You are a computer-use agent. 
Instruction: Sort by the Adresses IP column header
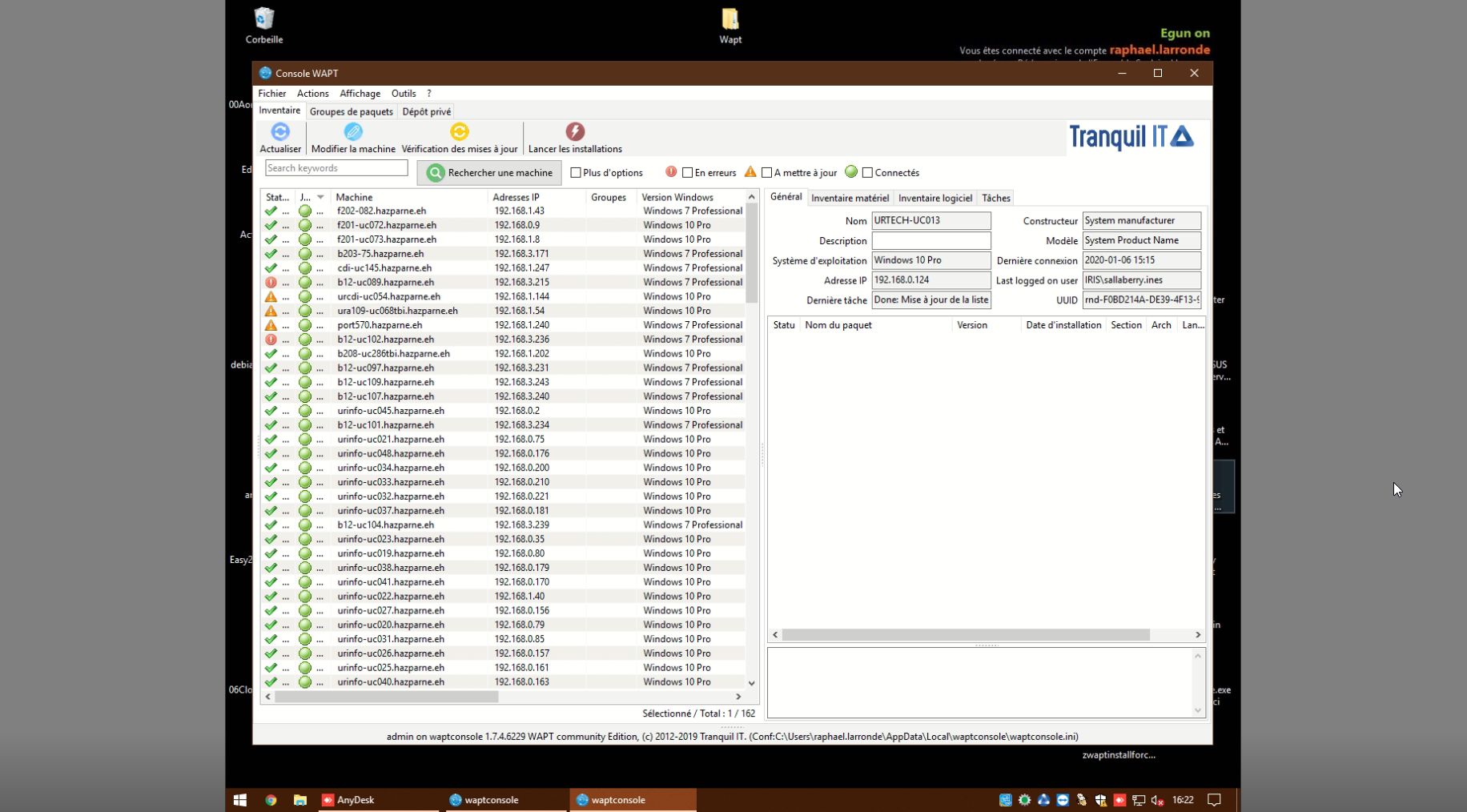(x=537, y=197)
